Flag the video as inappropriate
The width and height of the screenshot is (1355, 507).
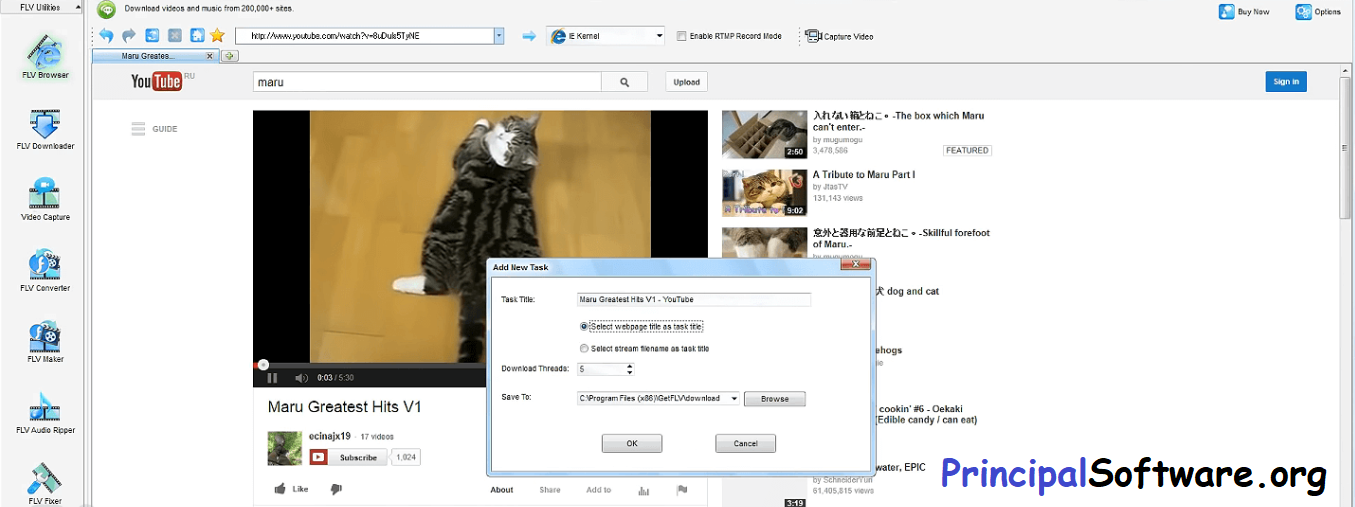pyautogui.click(x=682, y=490)
